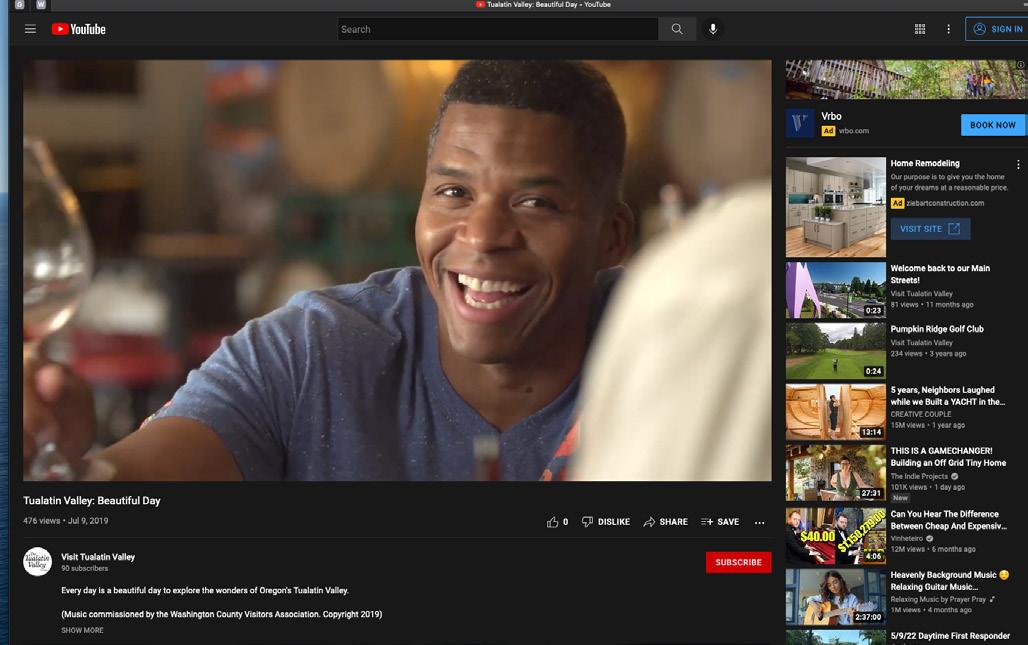The image size is (1028, 645).
Task: Open more actions ellipsis under video
Action: (759, 522)
